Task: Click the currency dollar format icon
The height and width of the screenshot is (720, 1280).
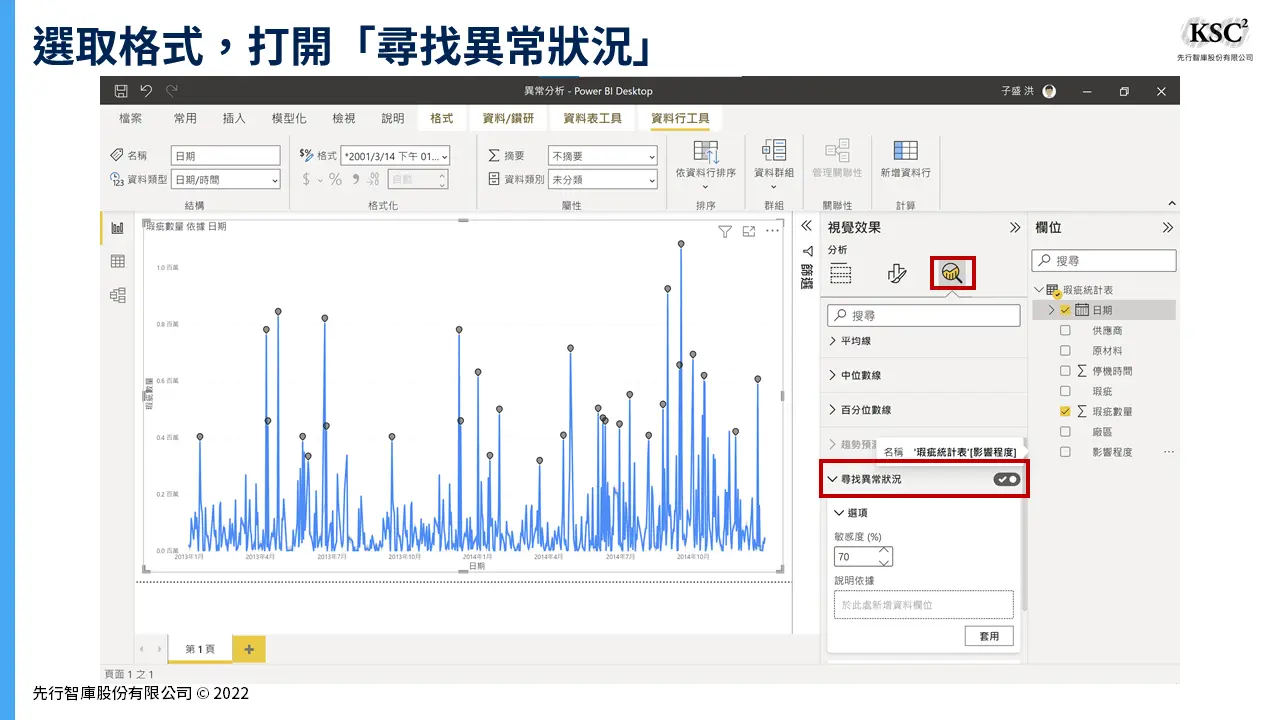Action: tap(305, 180)
